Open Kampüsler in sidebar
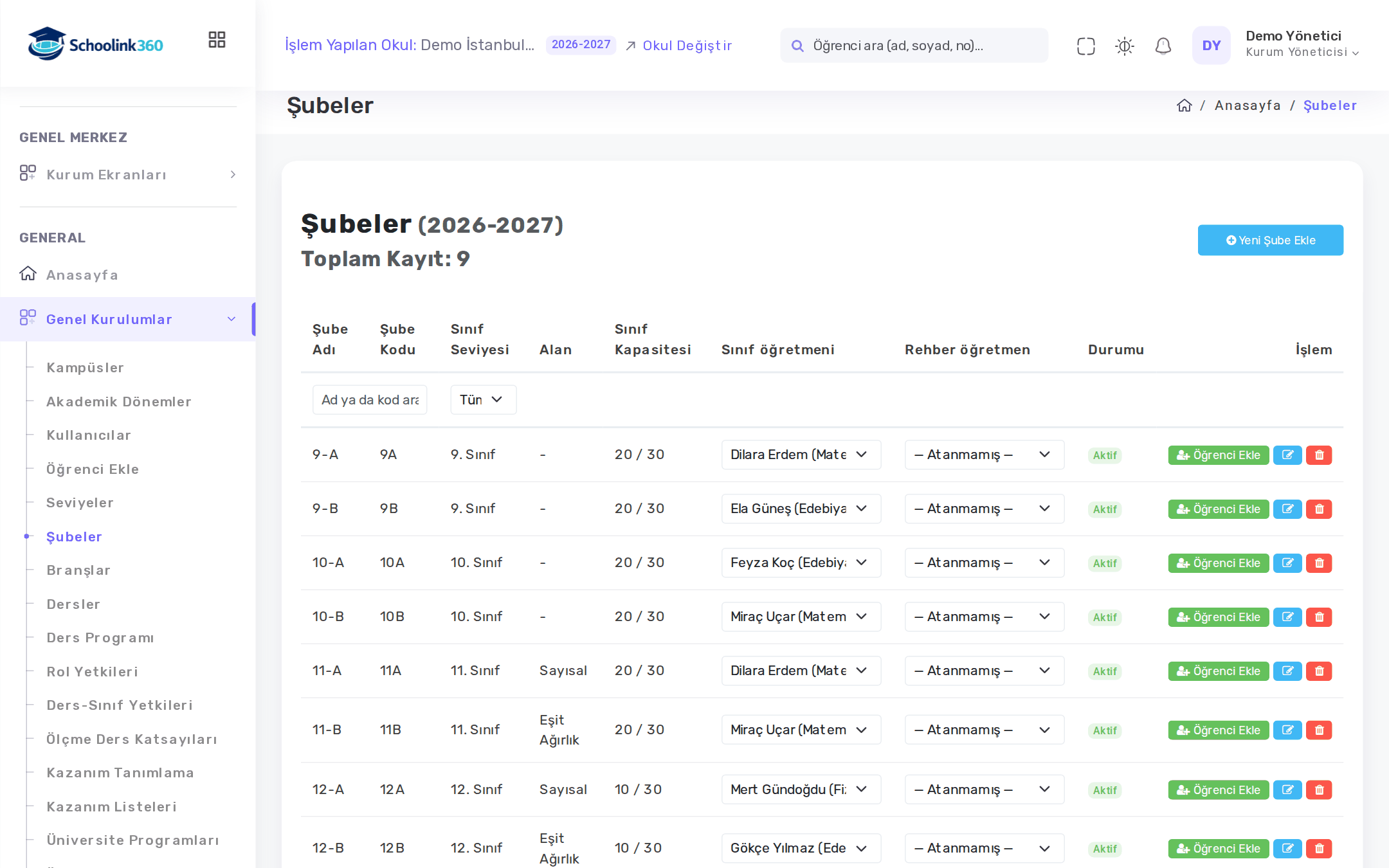Viewport: 1389px width, 868px height. (x=85, y=368)
